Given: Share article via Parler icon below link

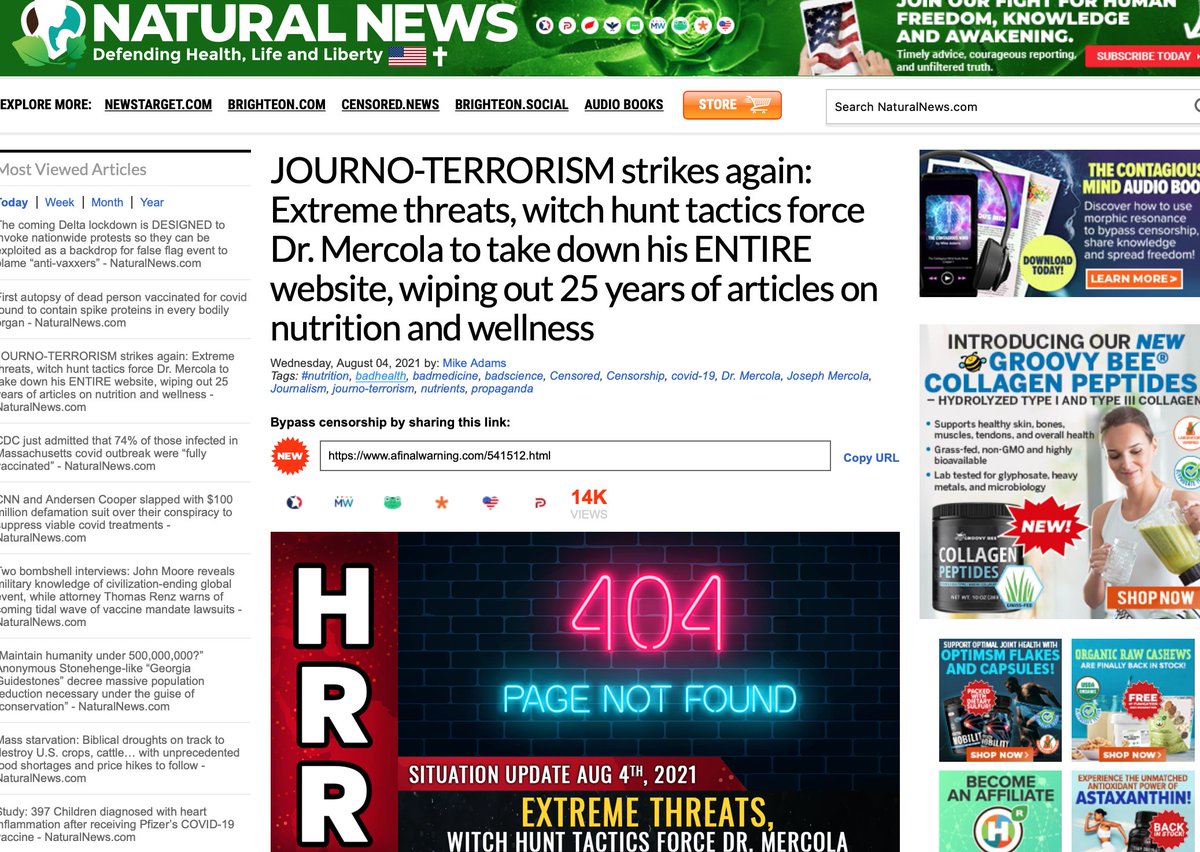Looking at the screenshot, I should (539, 503).
